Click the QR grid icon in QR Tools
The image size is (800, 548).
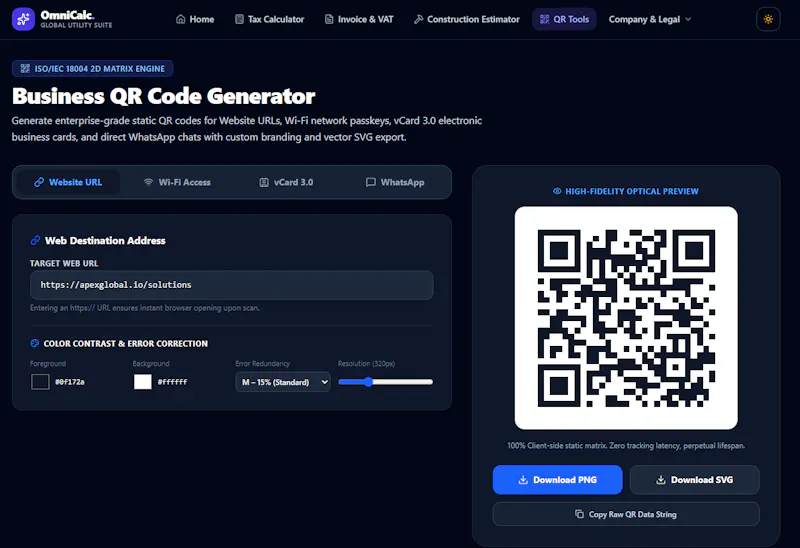544,19
